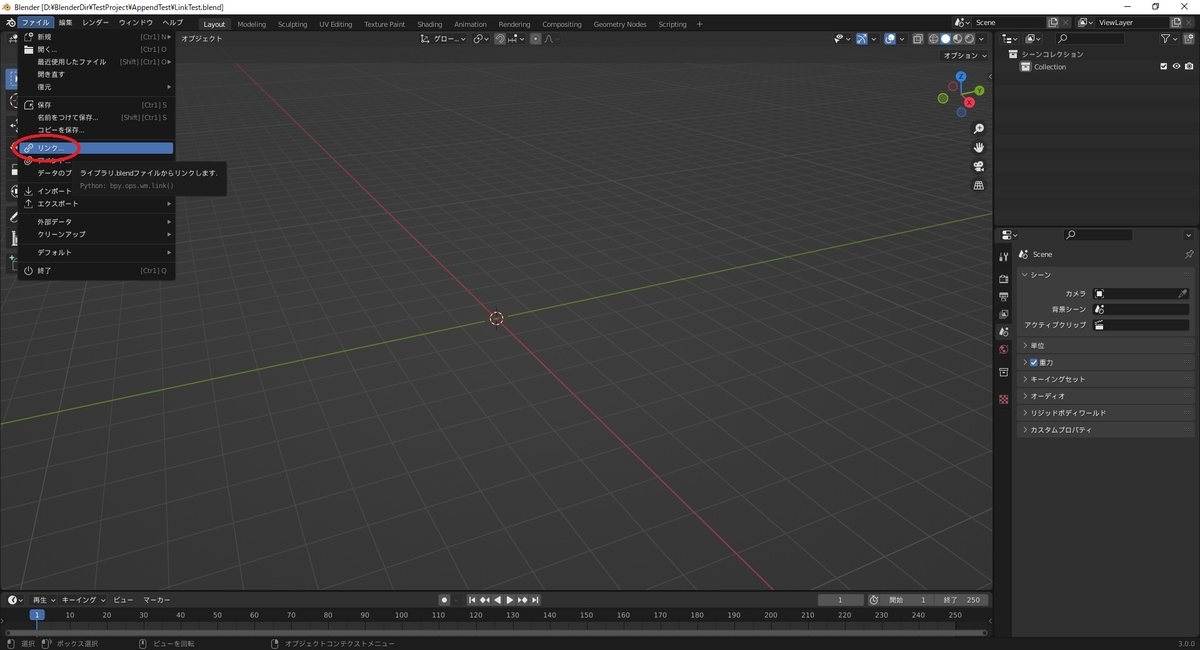Click the pan view hand icon

[979, 147]
